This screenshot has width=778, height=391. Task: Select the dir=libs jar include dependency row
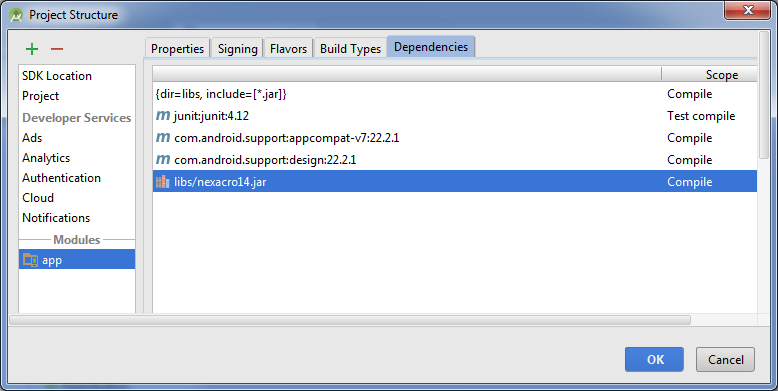pyautogui.click(x=454, y=94)
